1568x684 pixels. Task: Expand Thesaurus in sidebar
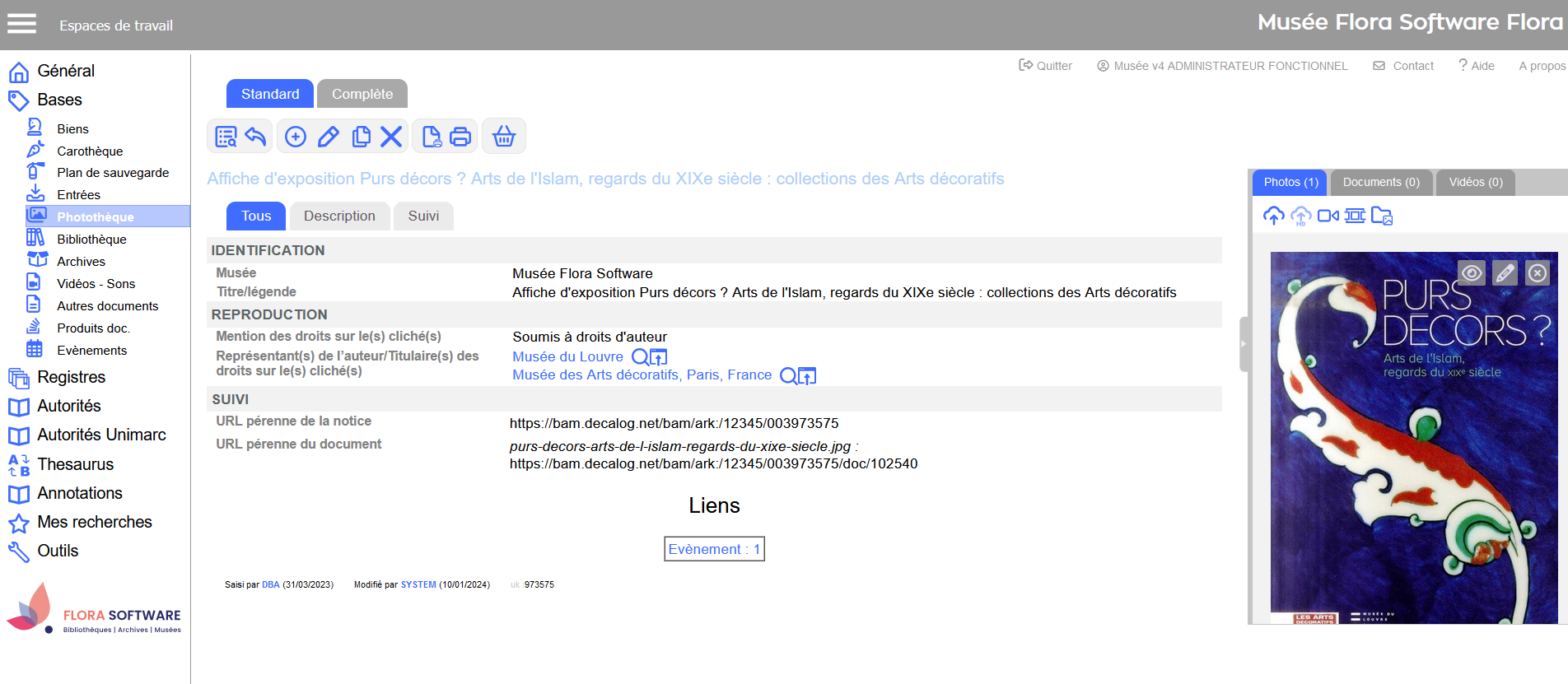tap(75, 464)
